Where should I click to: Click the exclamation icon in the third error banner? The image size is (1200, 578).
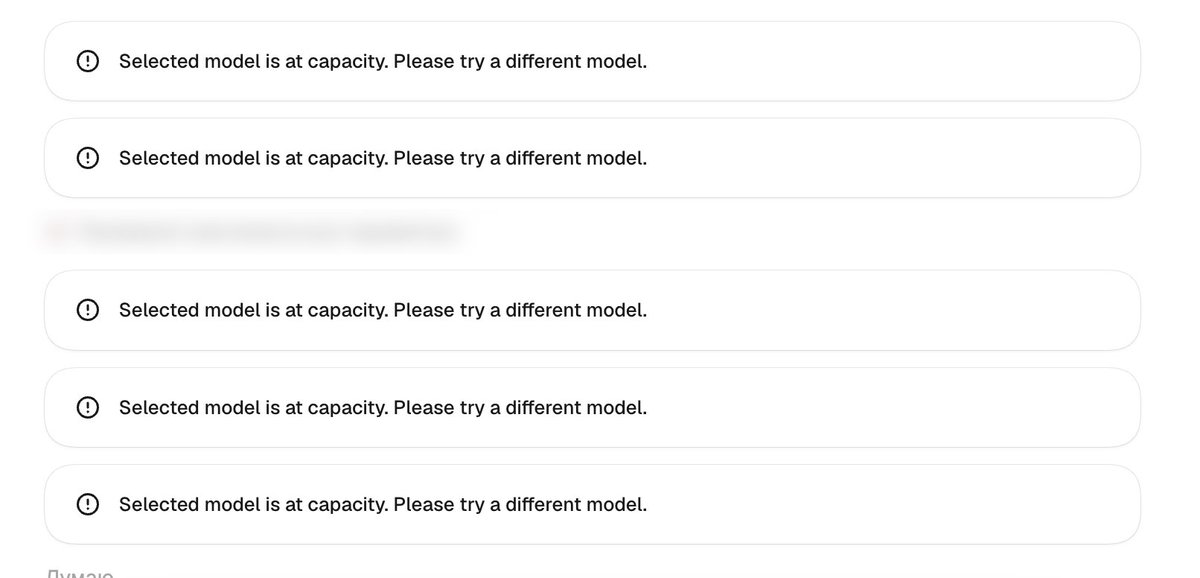88,310
